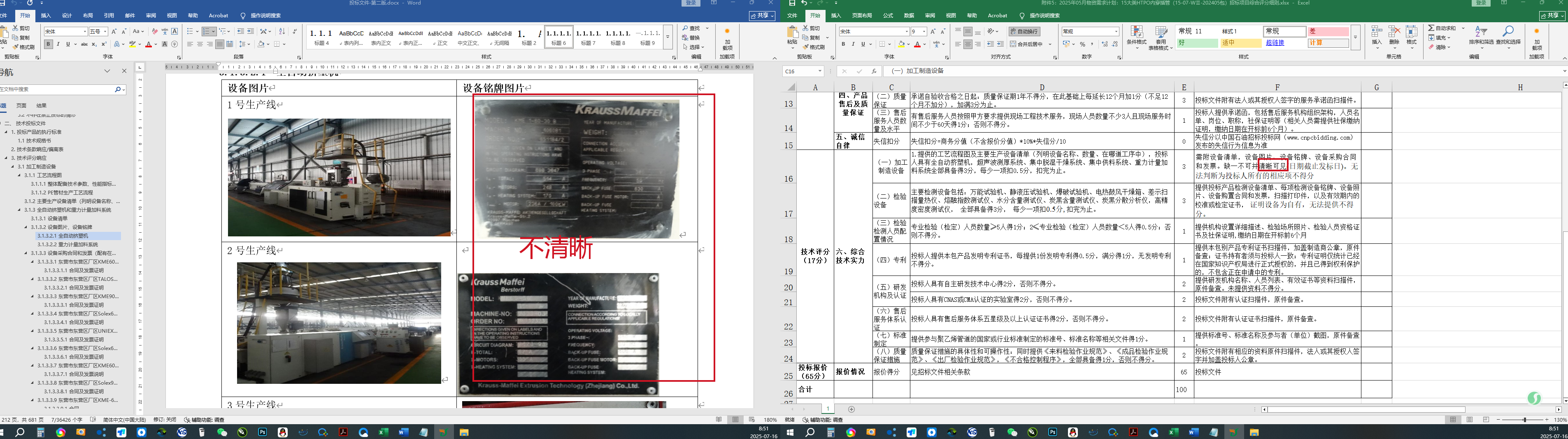Click the Insert Function fx icon
The height and width of the screenshot is (439, 1568).
(874, 71)
